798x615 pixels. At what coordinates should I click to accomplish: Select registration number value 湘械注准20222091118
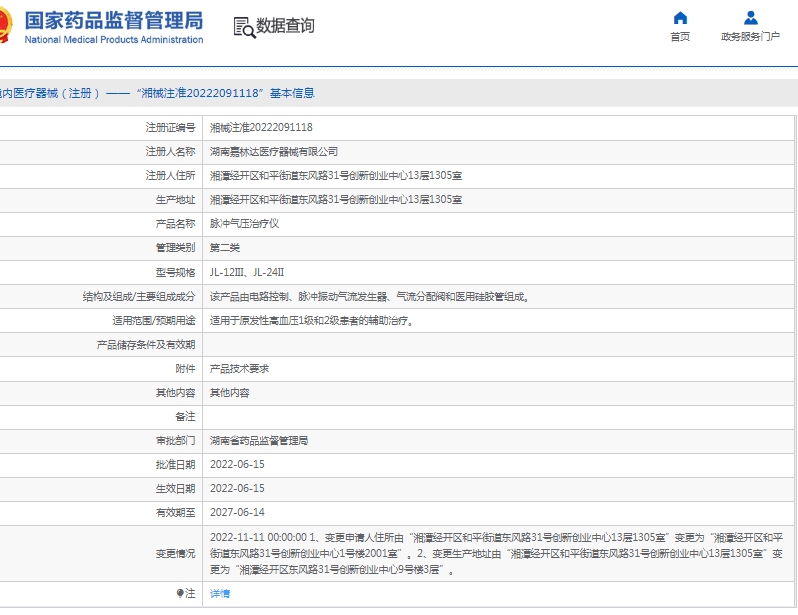(261, 127)
